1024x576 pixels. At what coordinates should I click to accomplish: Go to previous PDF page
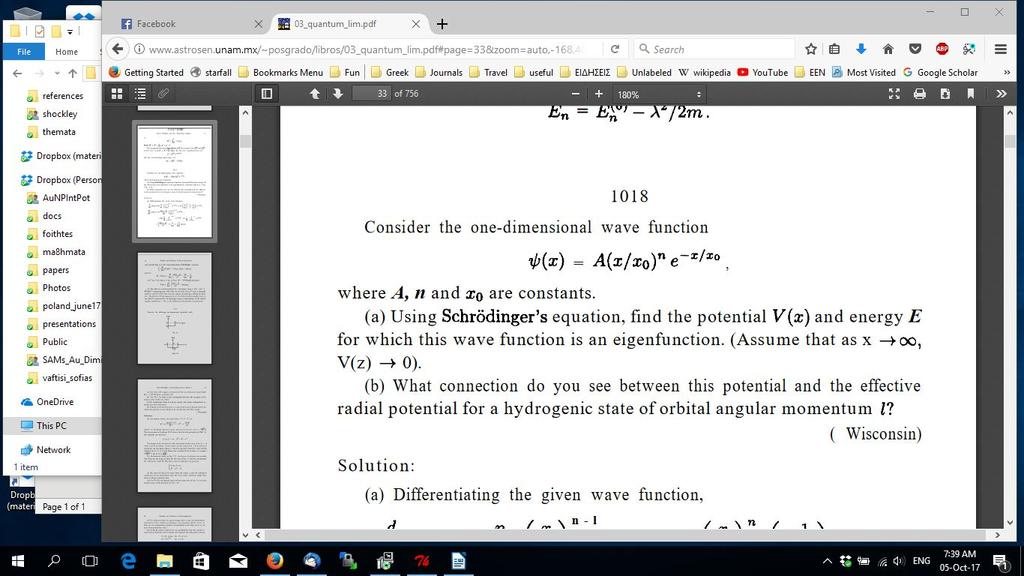(315, 94)
